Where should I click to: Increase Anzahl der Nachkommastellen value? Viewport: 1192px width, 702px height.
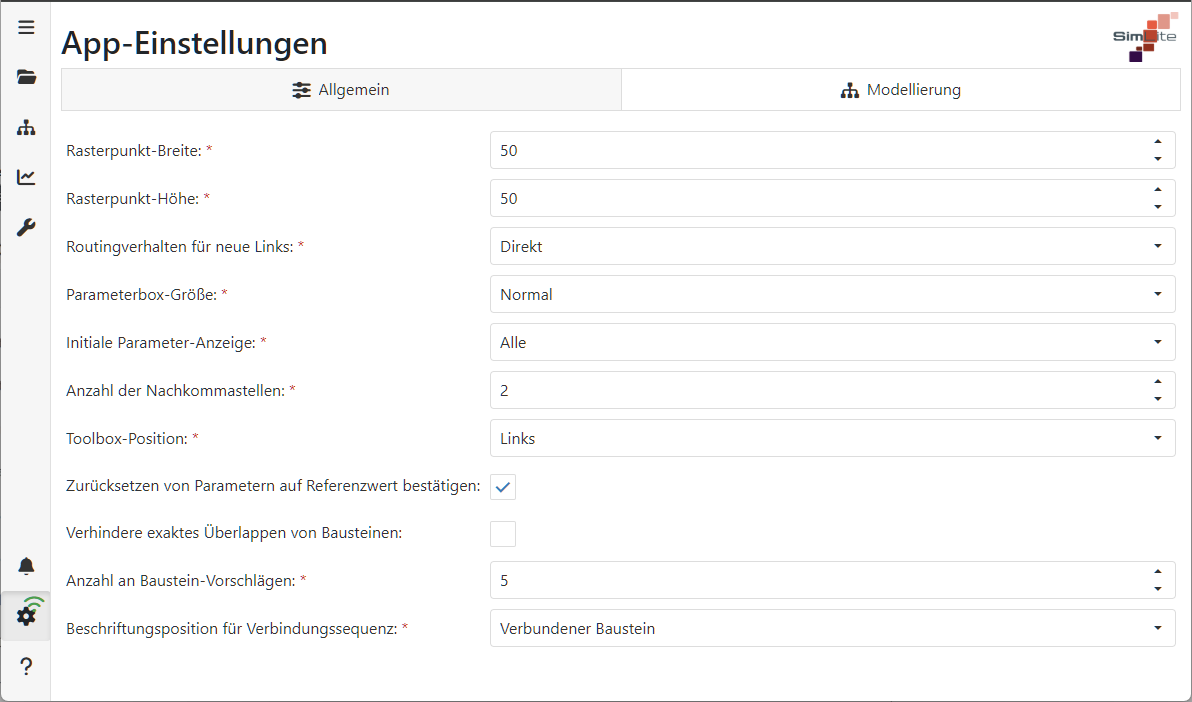[x=1158, y=382]
